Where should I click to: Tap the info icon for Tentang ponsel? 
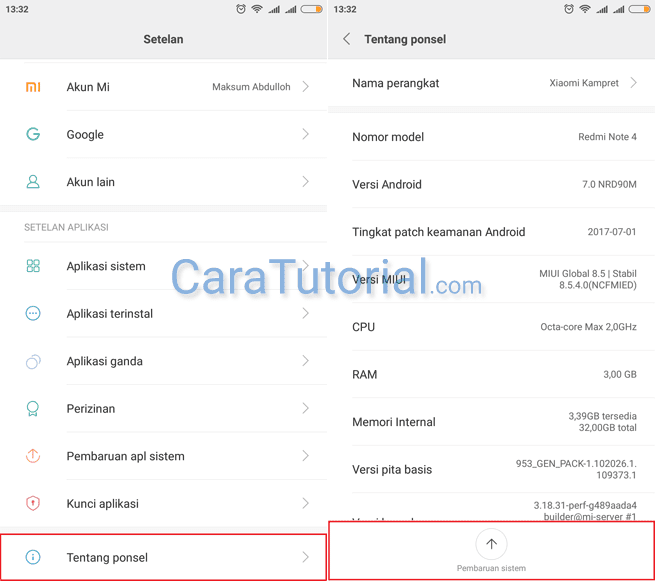point(33,557)
